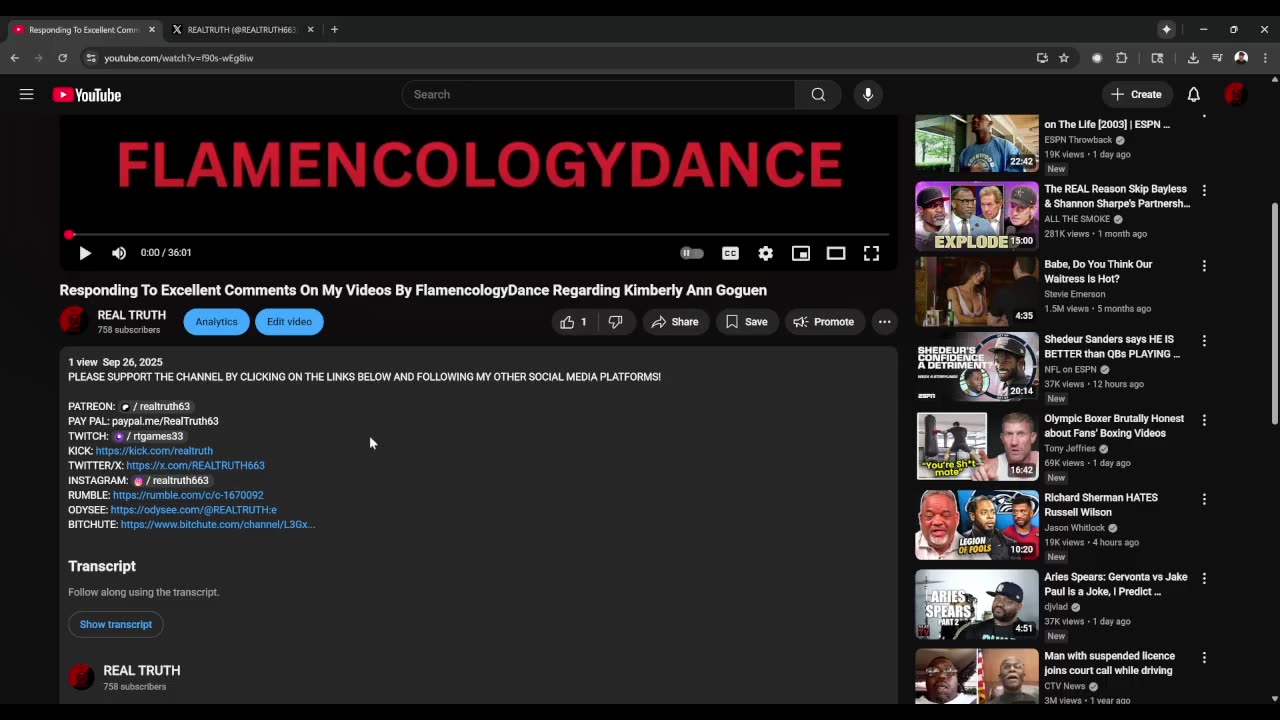Open the YouTube notifications bell
Viewport: 1280px width, 720px height.
point(1193,95)
